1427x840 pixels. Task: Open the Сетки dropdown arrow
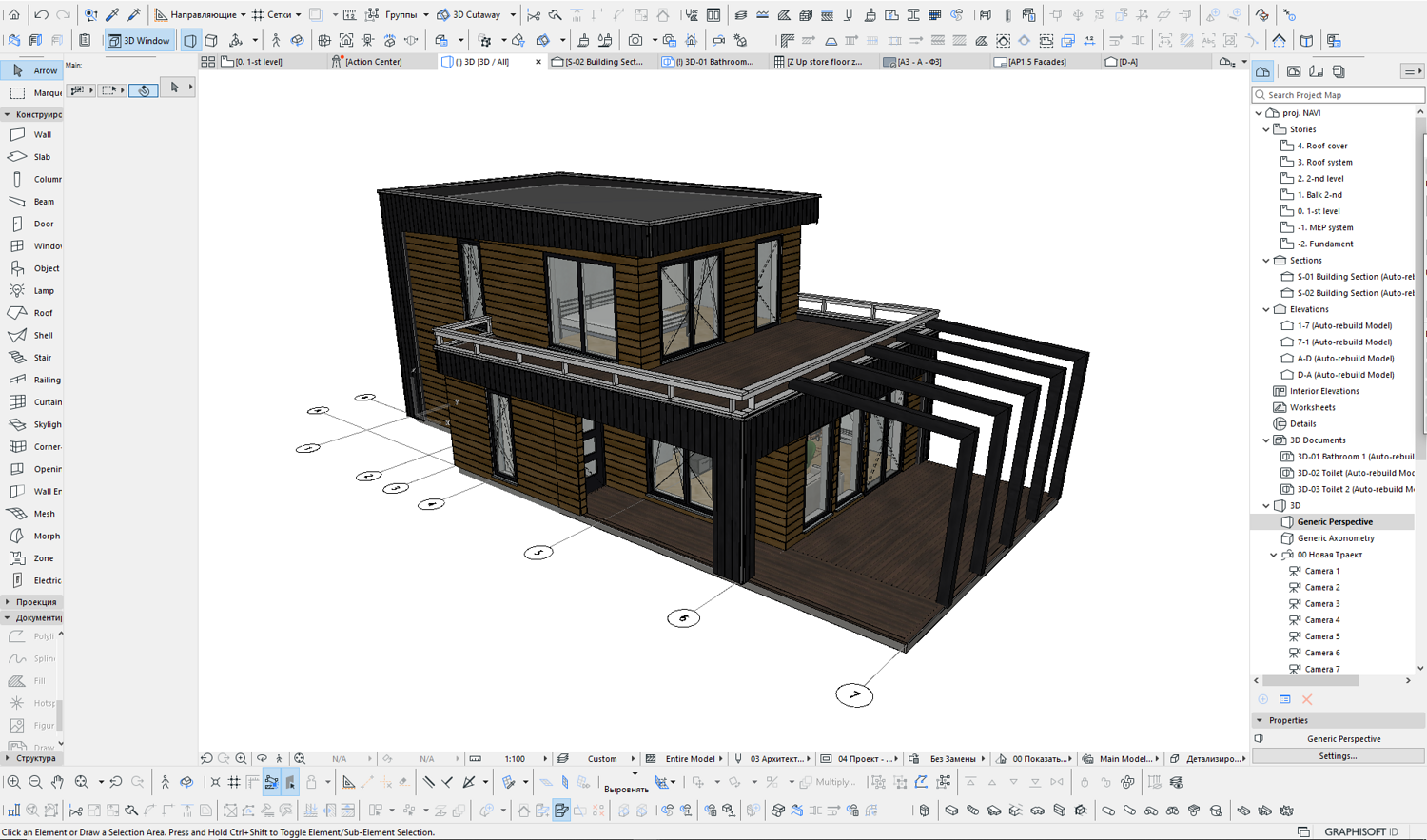[x=299, y=14]
